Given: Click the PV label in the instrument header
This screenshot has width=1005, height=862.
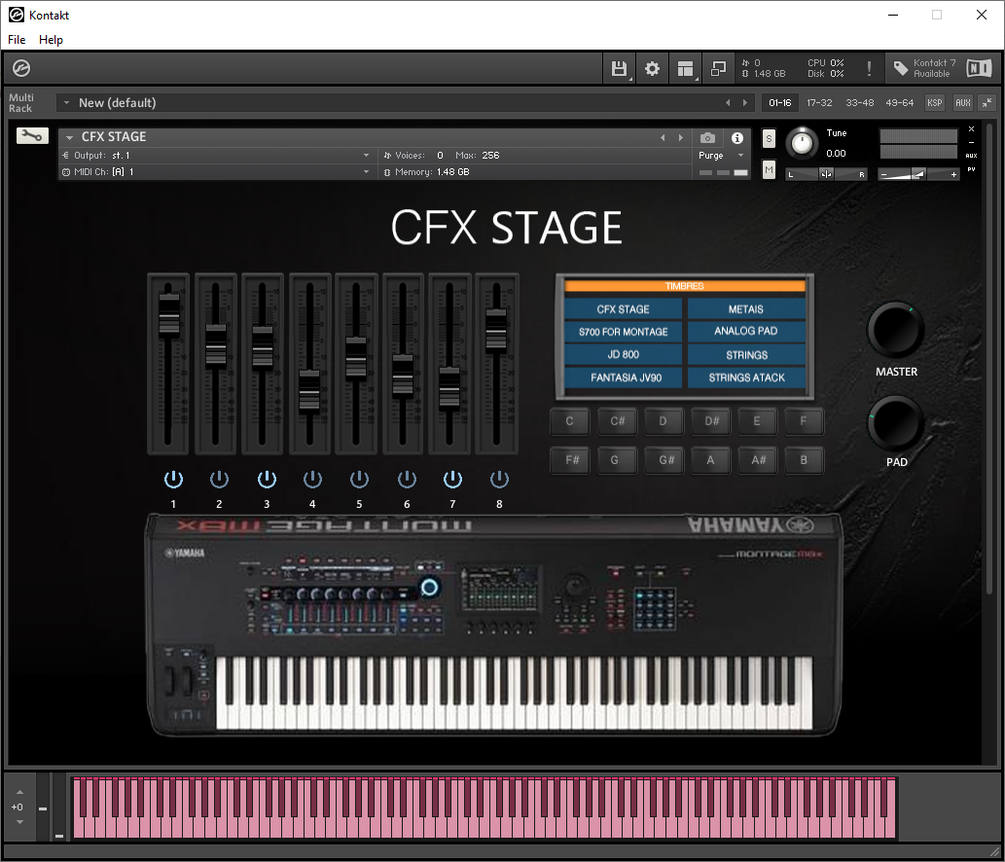Looking at the screenshot, I should click(x=971, y=169).
